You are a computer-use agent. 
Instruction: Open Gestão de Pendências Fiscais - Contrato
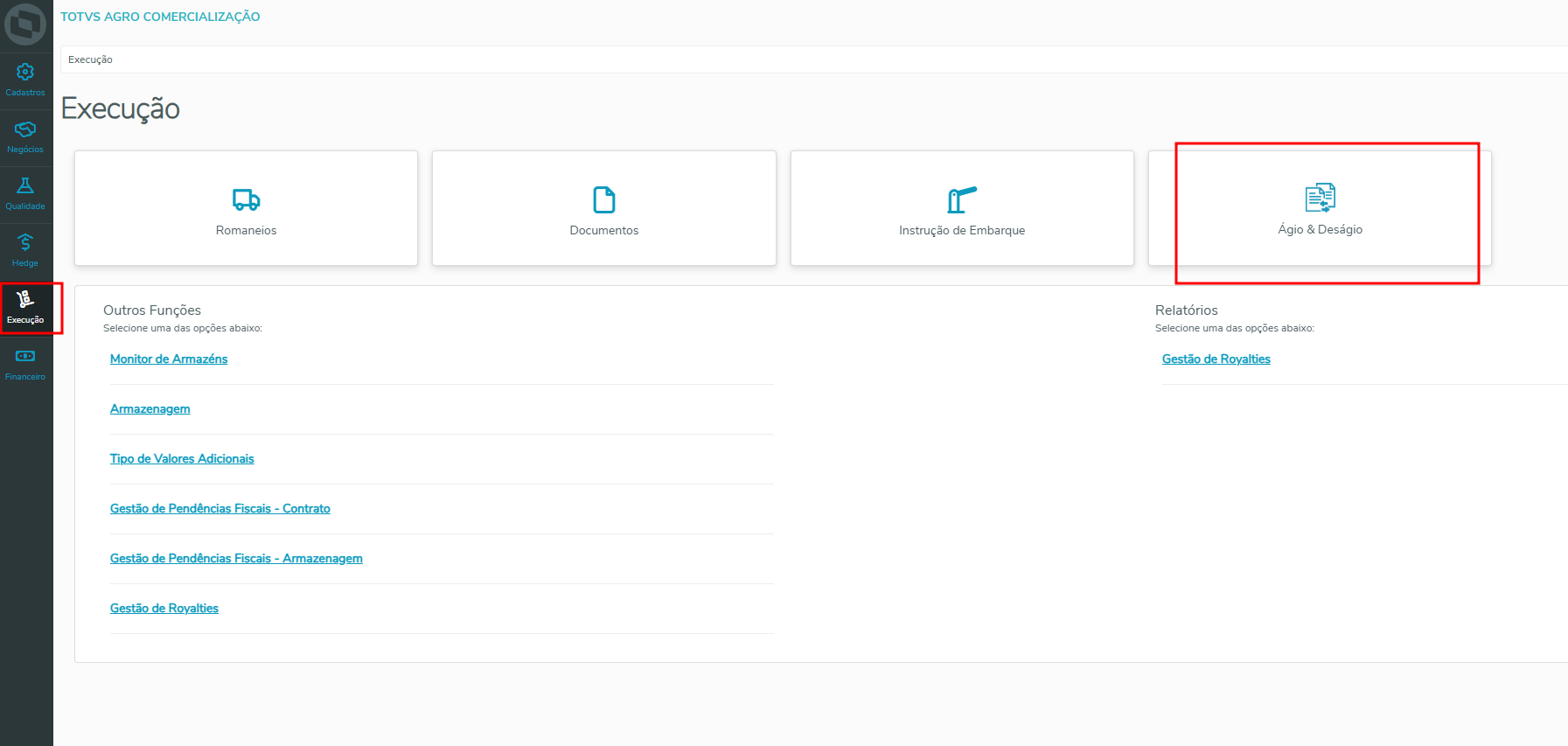(x=220, y=508)
